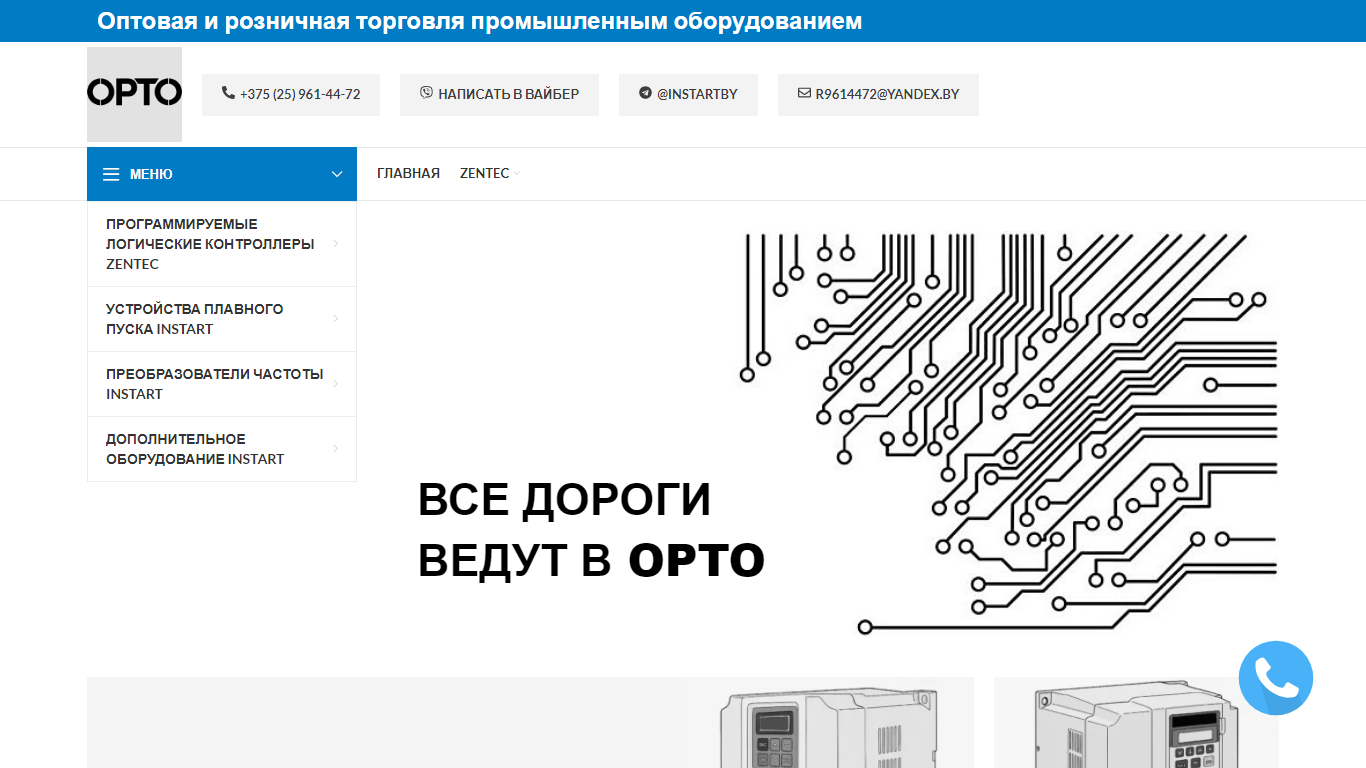1366x768 pixels.
Task: Open НАПИСАТЬ В ВАЙБЕР button
Action: point(499,94)
